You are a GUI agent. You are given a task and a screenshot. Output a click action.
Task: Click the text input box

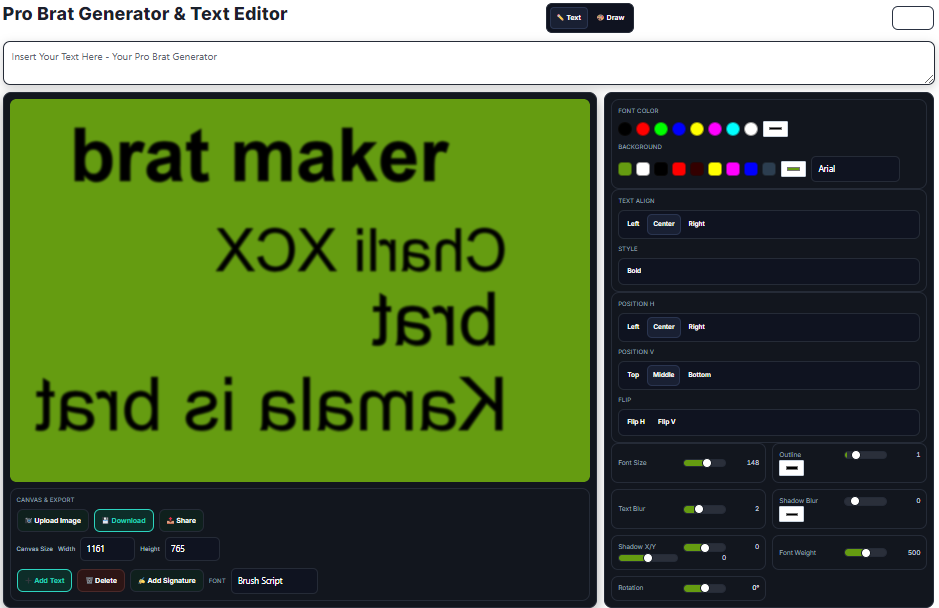point(468,63)
